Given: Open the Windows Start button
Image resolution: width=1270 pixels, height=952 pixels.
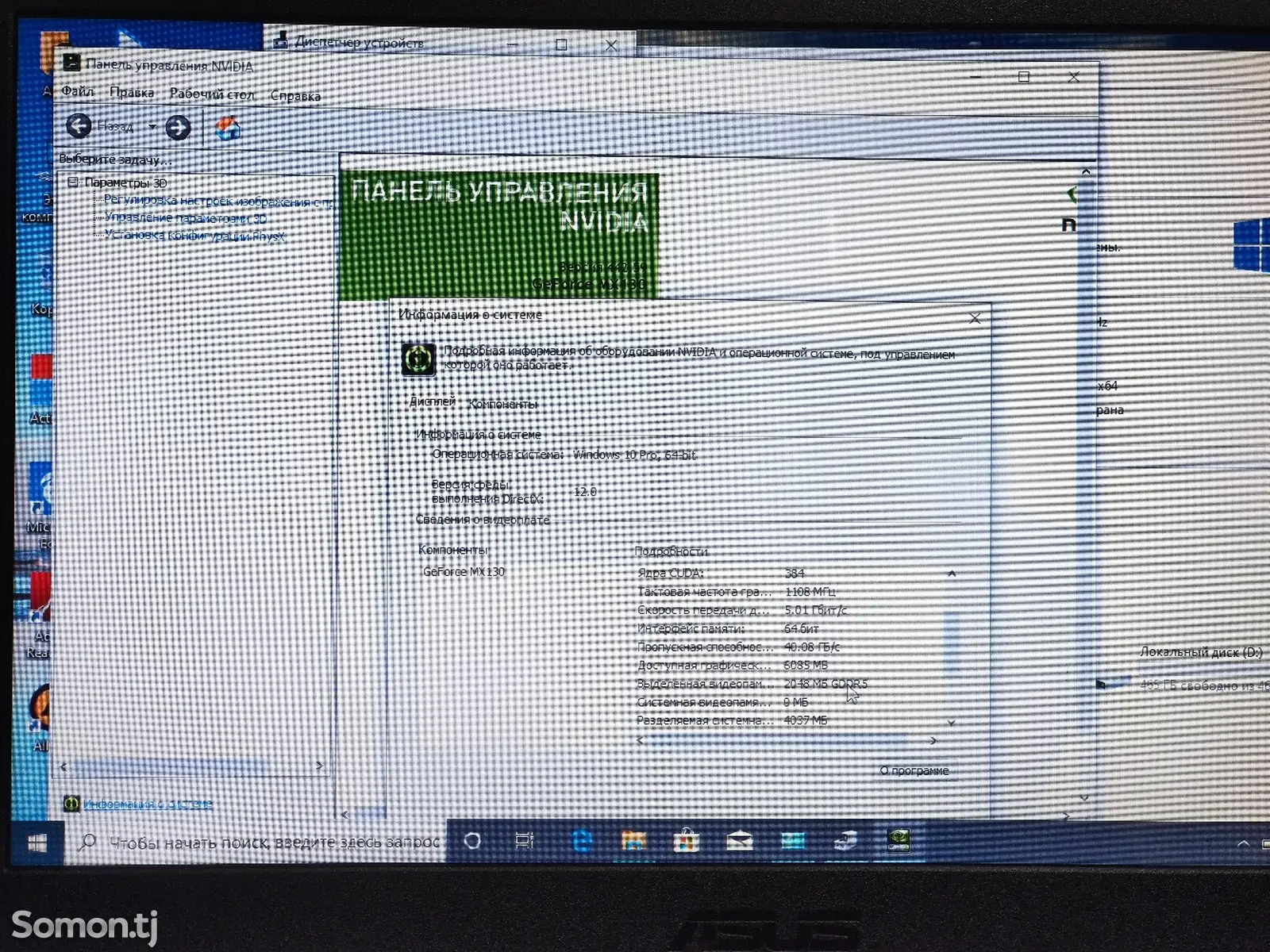Looking at the screenshot, I should tap(37, 843).
